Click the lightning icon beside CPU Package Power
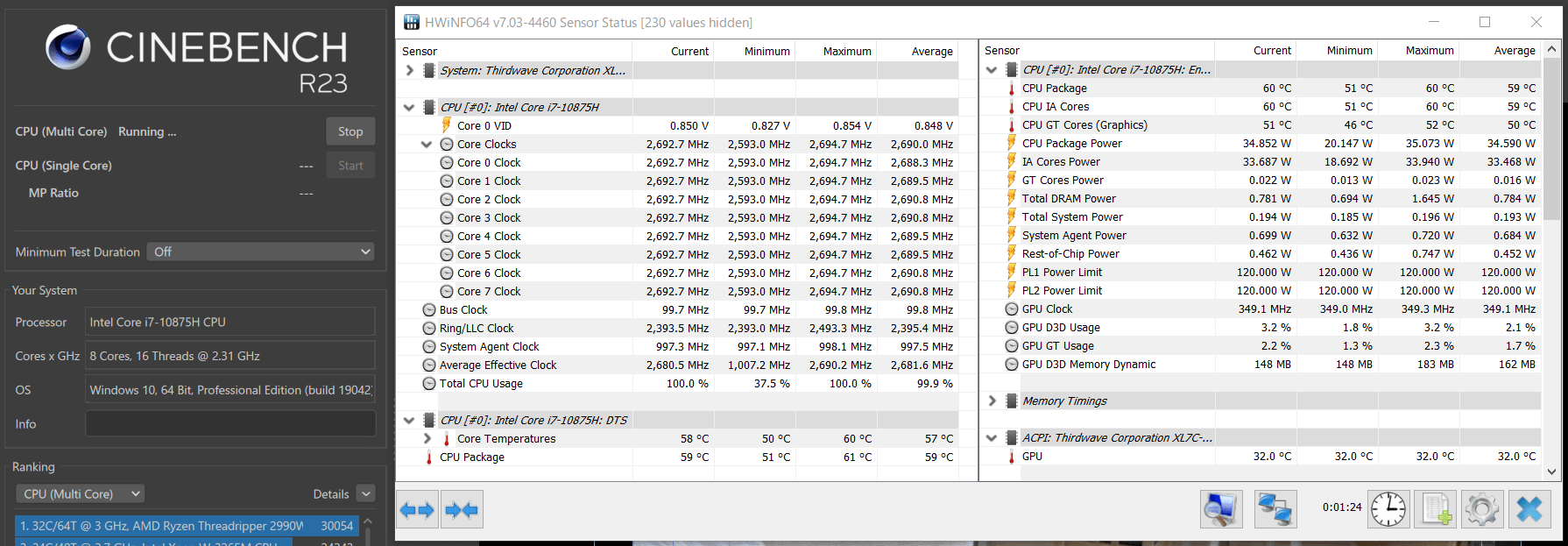This screenshot has width=1568, height=546. (x=1012, y=143)
